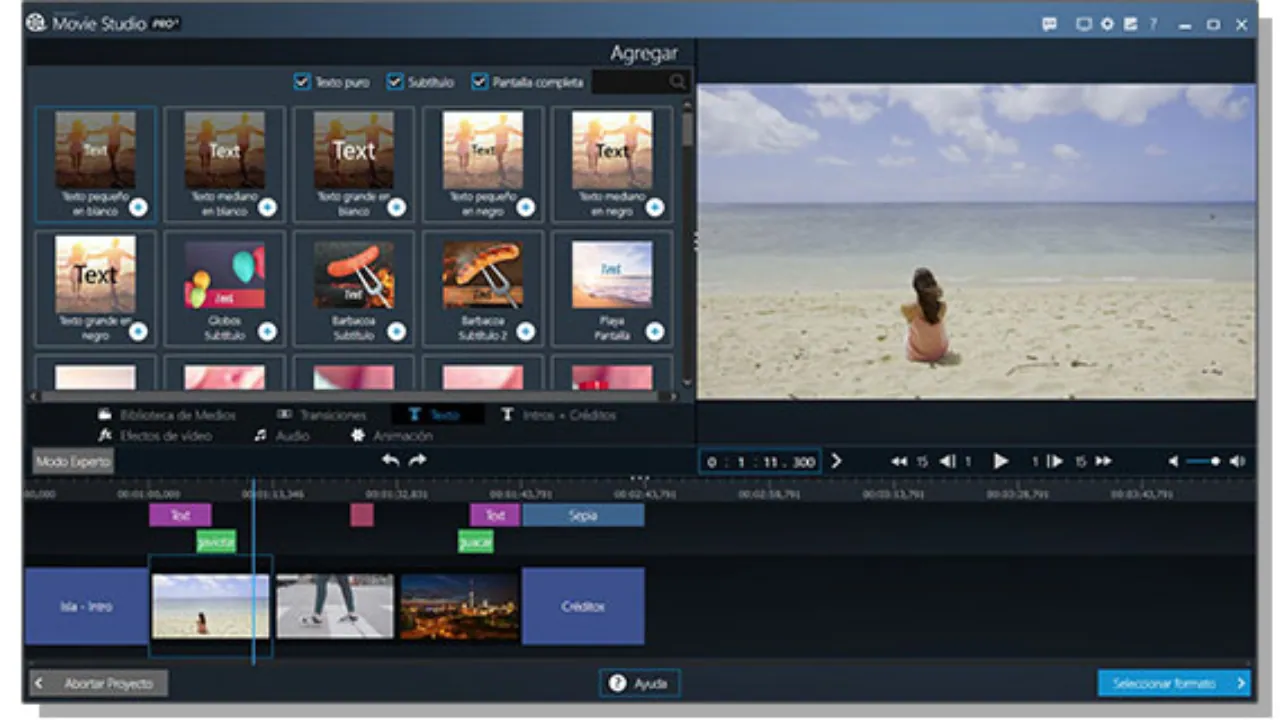
Task: Select 'Texto pequeño en blanco' template thumbnail
Action: point(95,150)
